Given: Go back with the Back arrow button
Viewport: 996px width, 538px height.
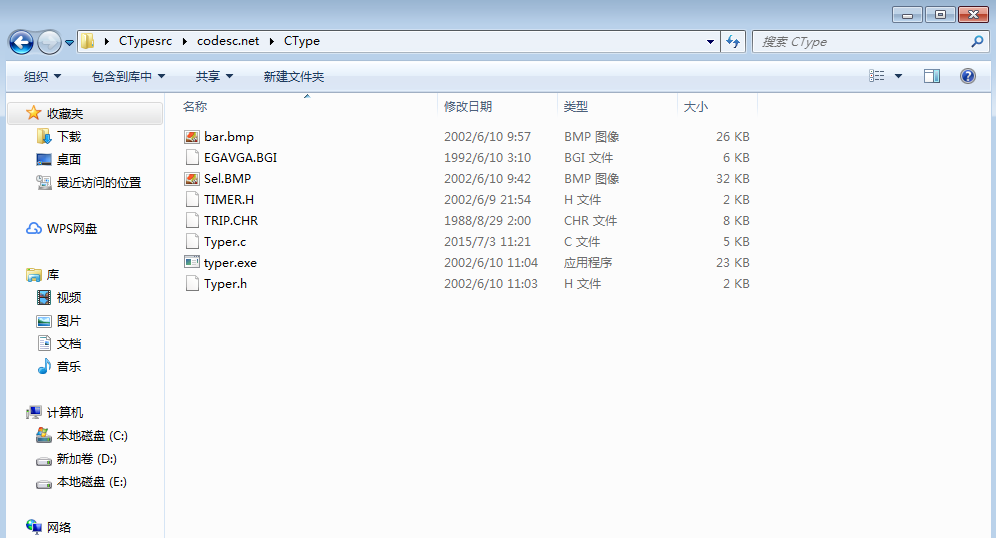Looking at the screenshot, I should point(21,43).
